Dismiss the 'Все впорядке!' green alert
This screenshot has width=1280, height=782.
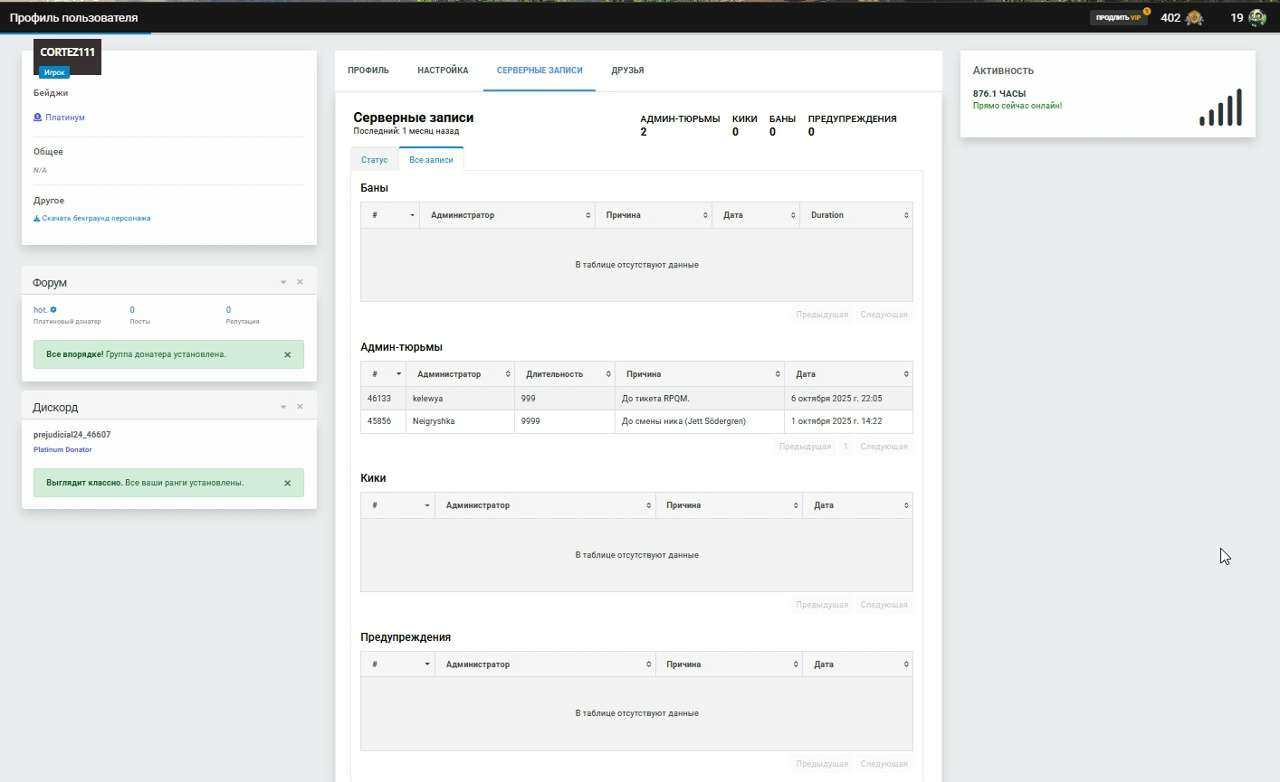[x=287, y=355]
